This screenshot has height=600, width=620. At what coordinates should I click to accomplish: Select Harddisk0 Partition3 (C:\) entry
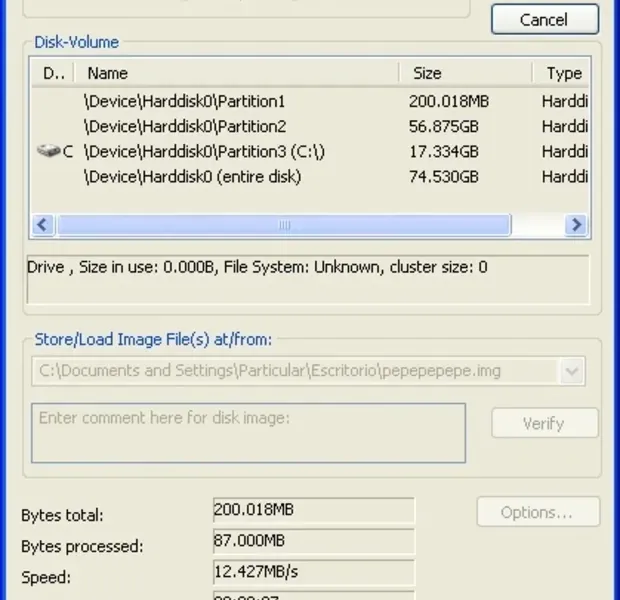(x=310, y=152)
